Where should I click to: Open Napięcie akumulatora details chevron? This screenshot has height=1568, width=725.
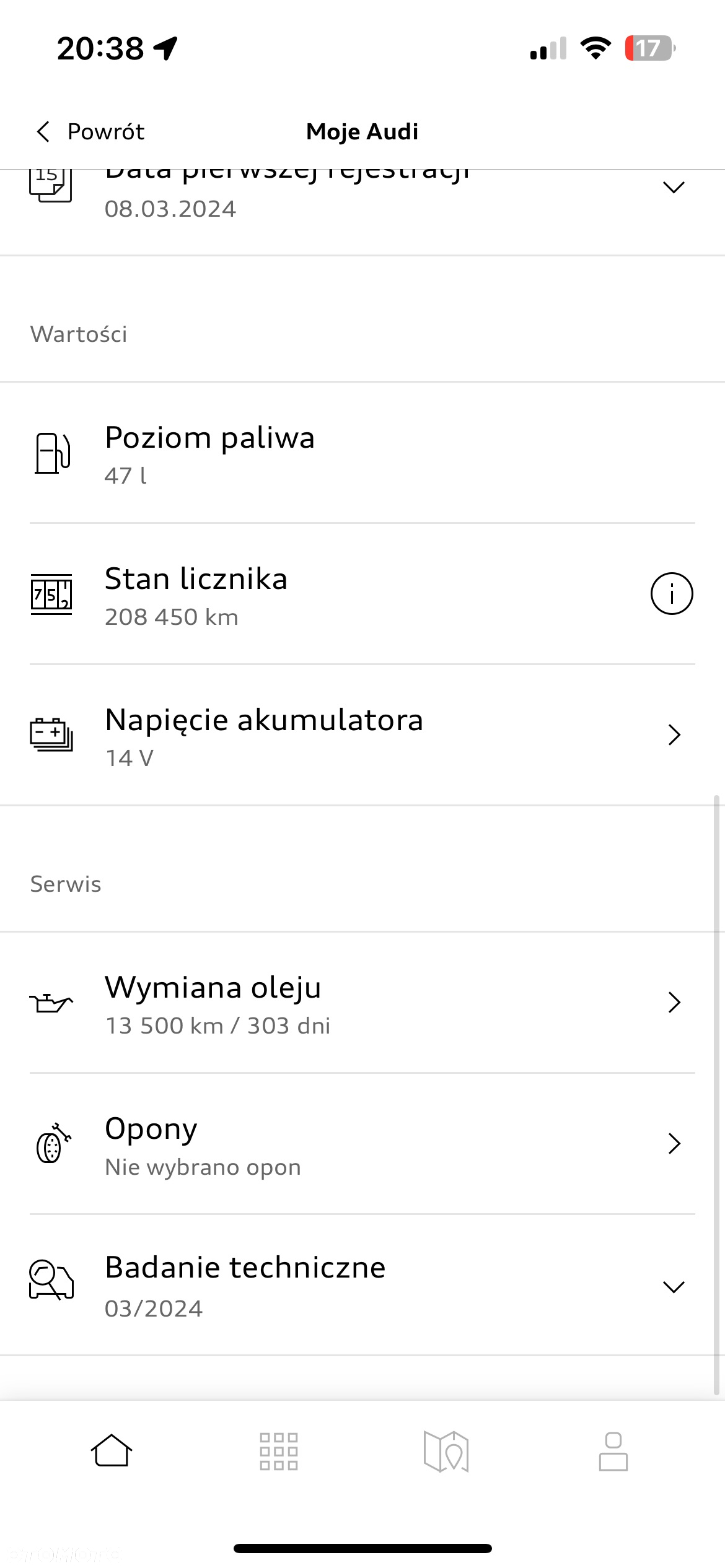pyautogui.click(x=674, y=734)
